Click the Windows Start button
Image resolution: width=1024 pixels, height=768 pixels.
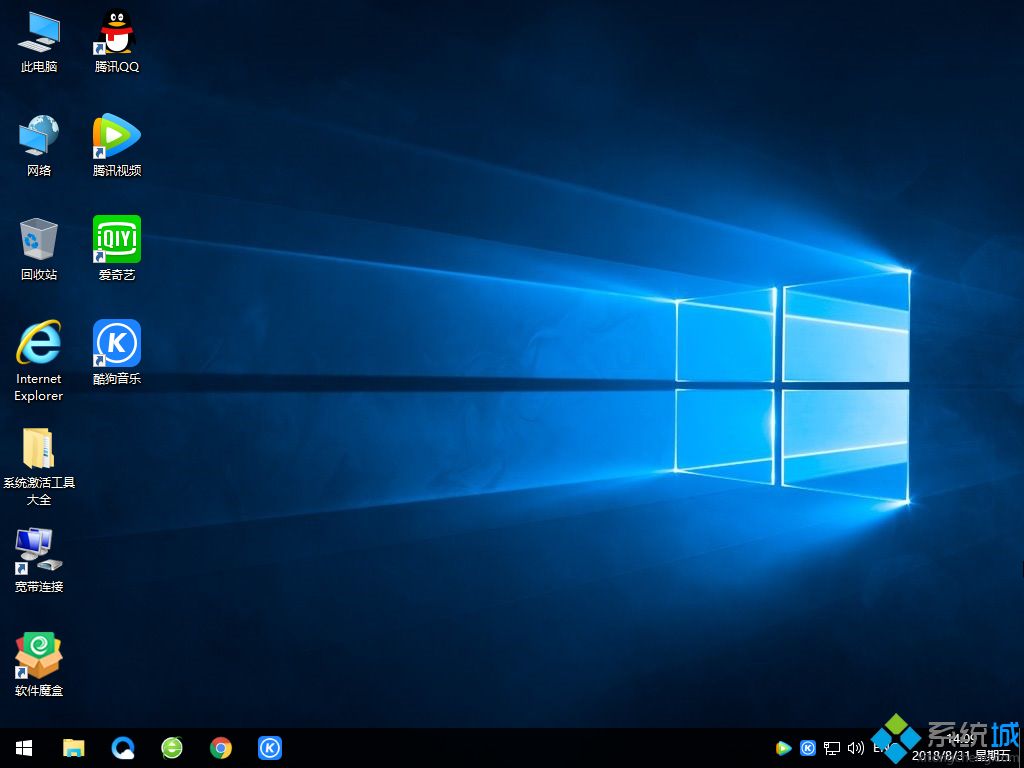[x=22, y=747]
